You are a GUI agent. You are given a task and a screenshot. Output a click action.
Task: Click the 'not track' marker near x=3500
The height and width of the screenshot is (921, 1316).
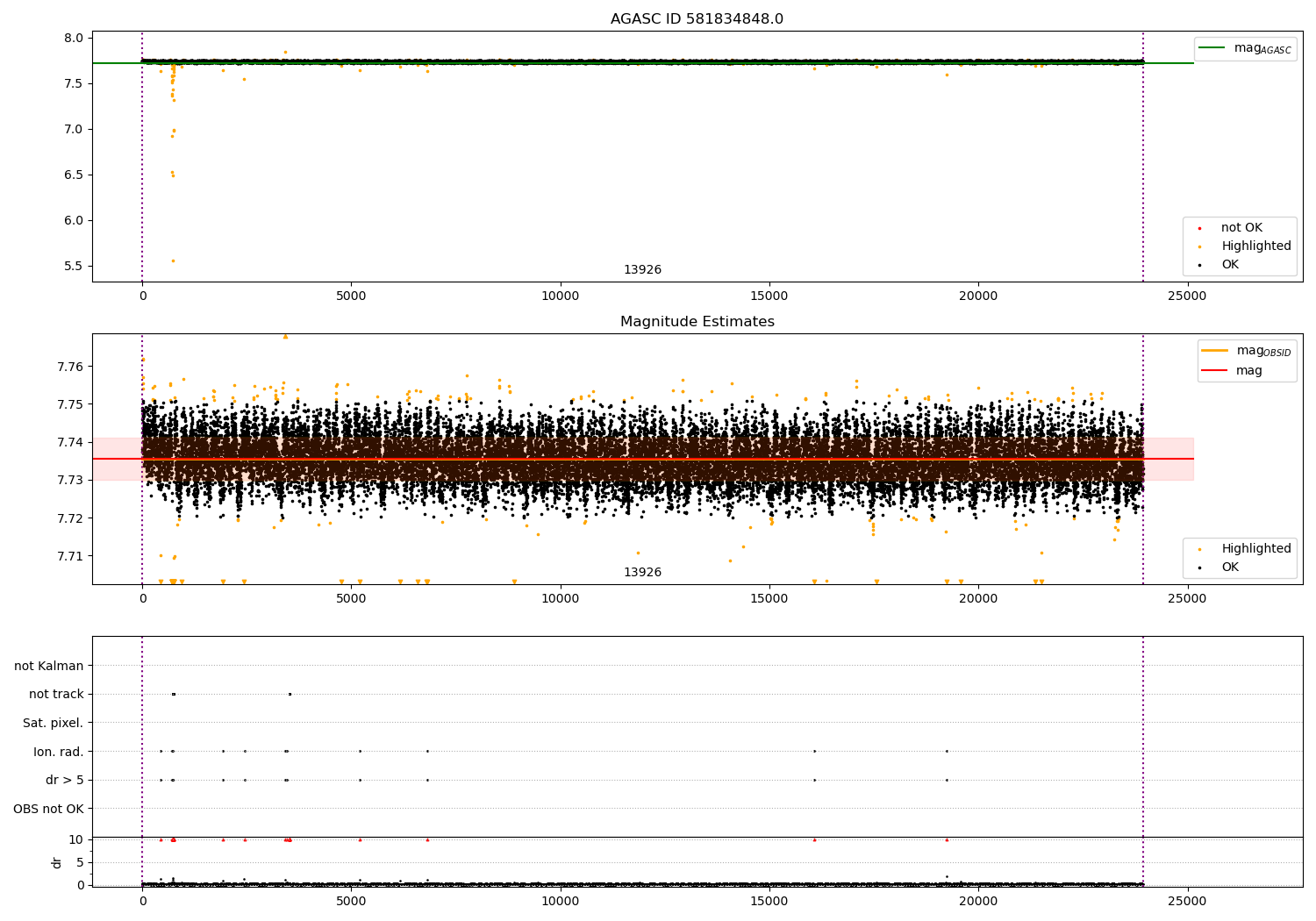[x=290, y=694]
